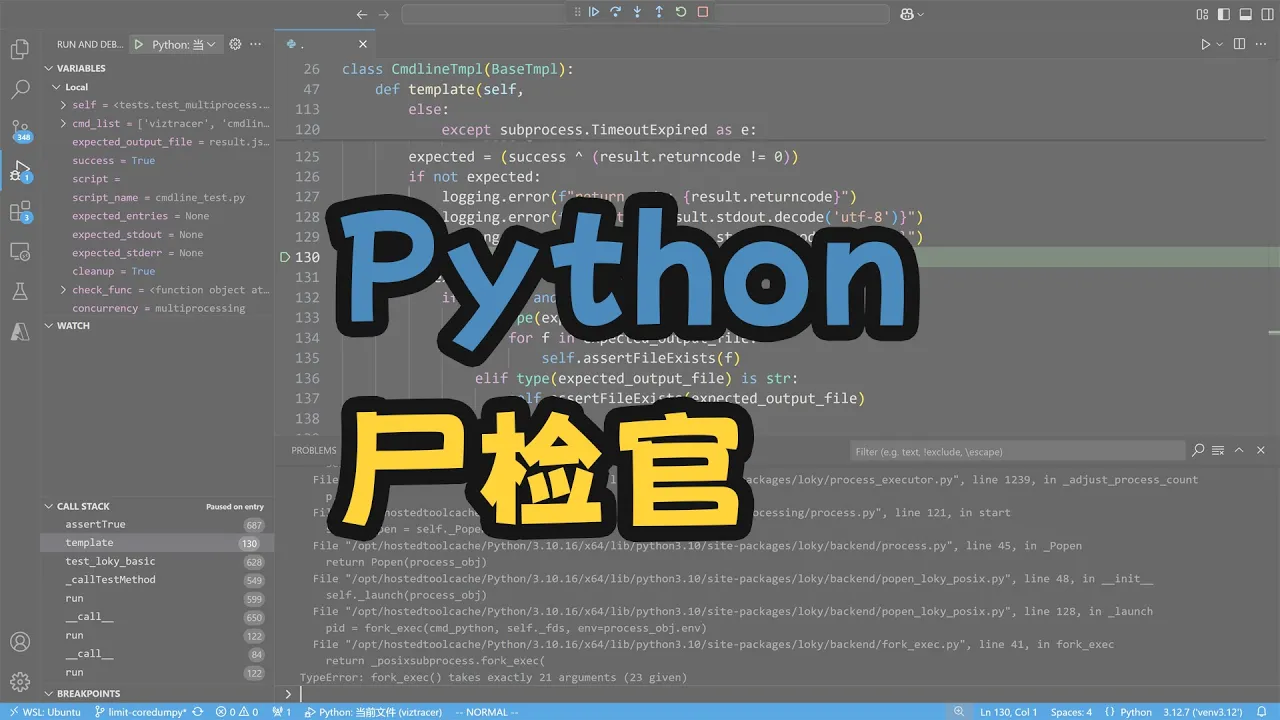Open the Search view in the activity bar
This screenshot has width=1280, height=720.
(x=19, y=89)
